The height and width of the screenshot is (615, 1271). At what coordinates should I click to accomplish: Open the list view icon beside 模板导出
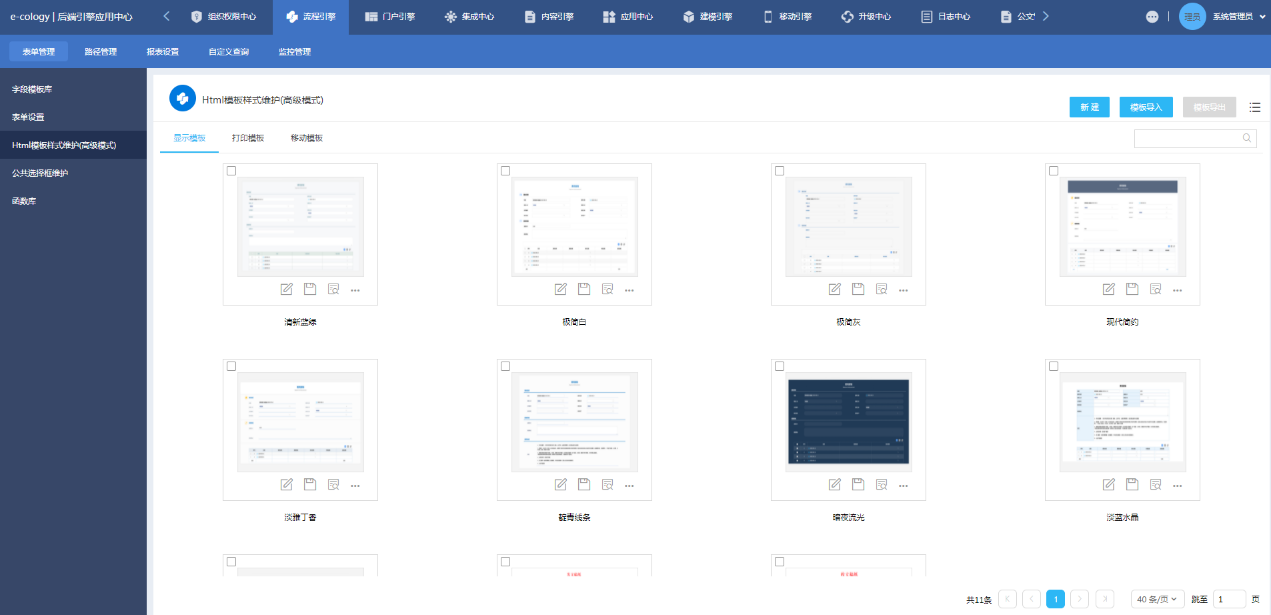click(x=1255, y=107)
